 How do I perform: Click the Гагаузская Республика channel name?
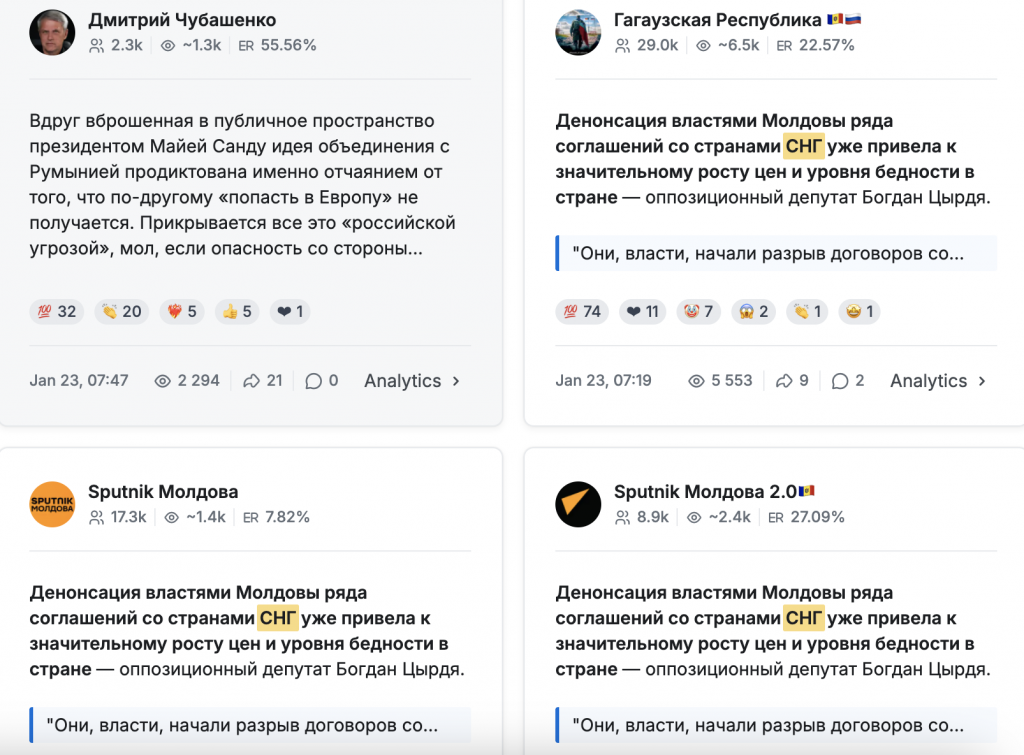coord(717,20)
